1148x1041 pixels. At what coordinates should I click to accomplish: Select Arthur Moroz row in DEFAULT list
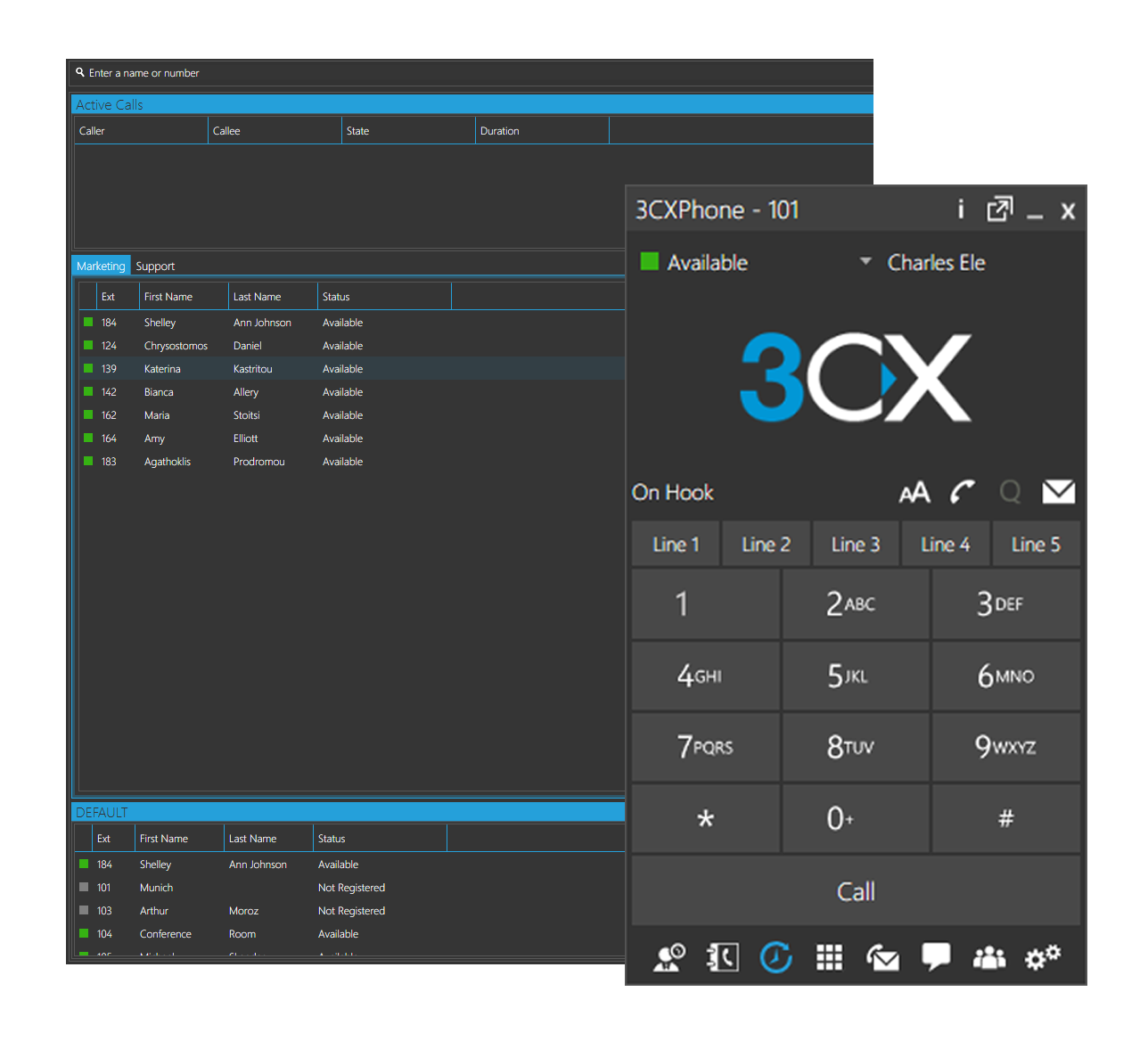[x=349, y=911]
